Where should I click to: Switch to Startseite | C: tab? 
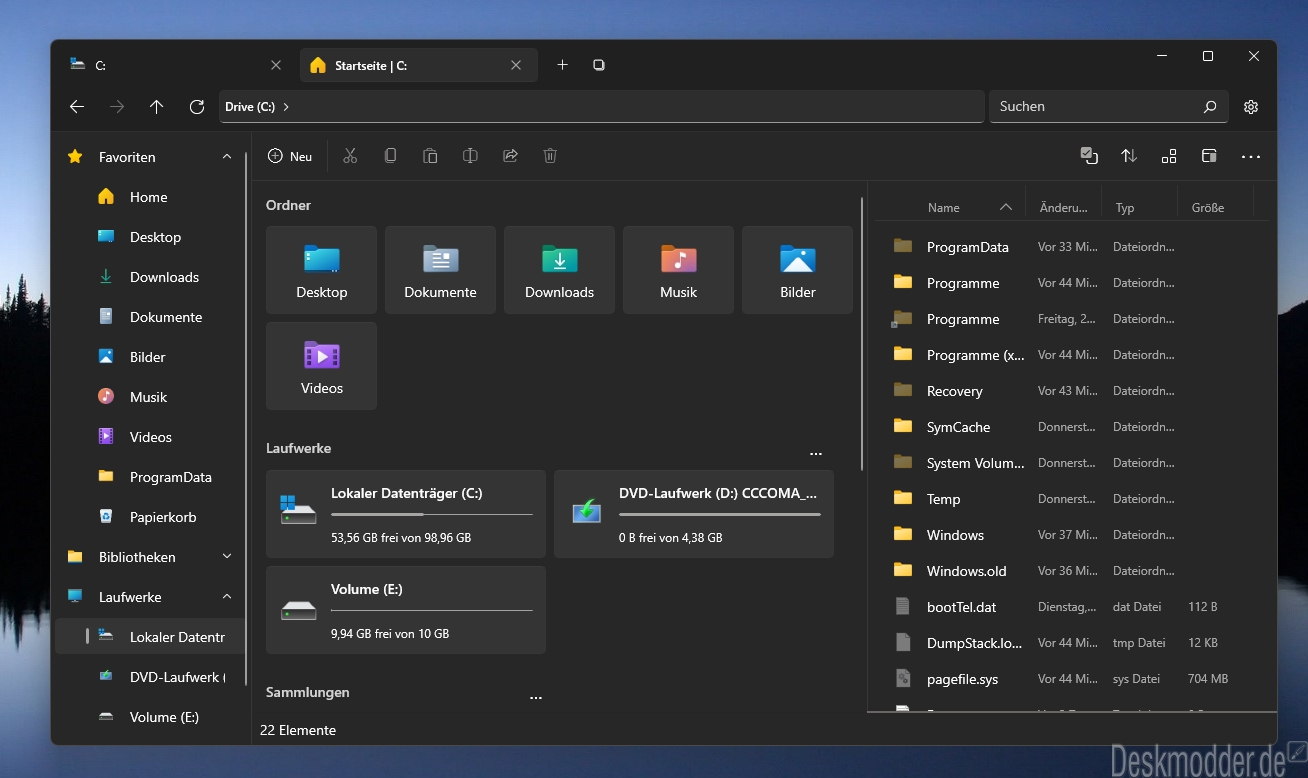pyautogui.click(x=418, y=65)
